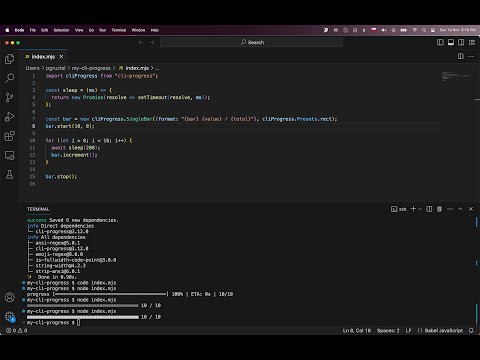Click the errors and warnings status item
Screen dimensions: 480x360
pyautogui.click(x=17, y=331)
